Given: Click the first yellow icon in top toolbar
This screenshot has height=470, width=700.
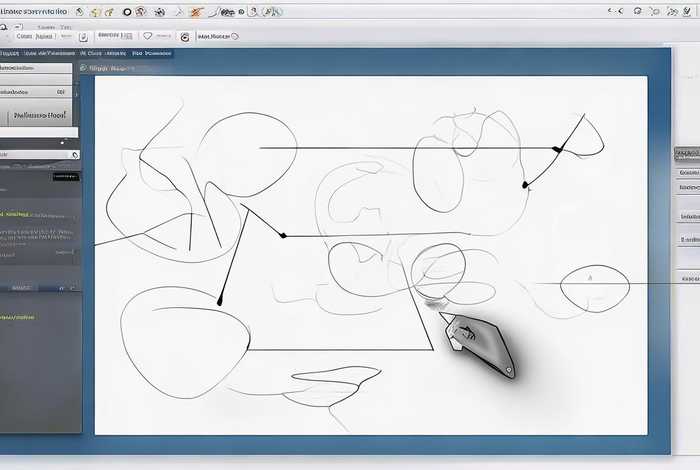Looking at the screenshot, I should [94, 12].
